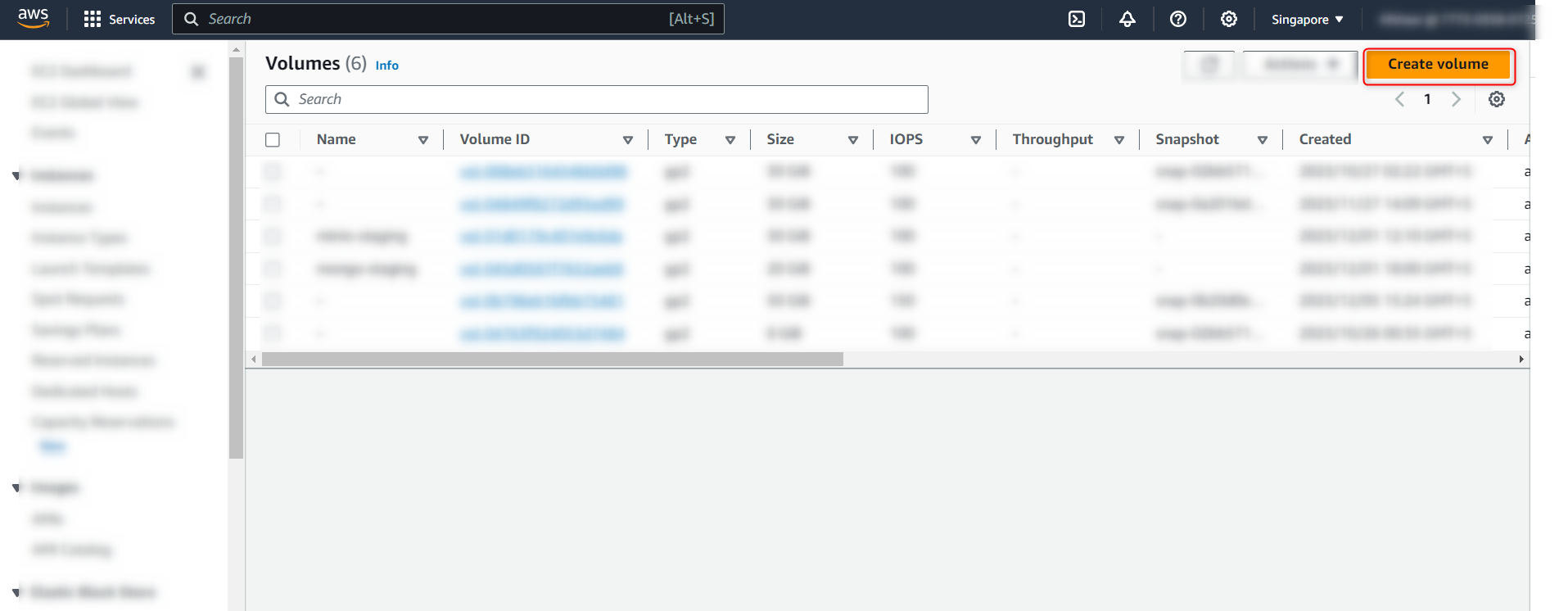1568x611 pixels.
Task: Click the Create volume button
Action: pos(1438,64)
